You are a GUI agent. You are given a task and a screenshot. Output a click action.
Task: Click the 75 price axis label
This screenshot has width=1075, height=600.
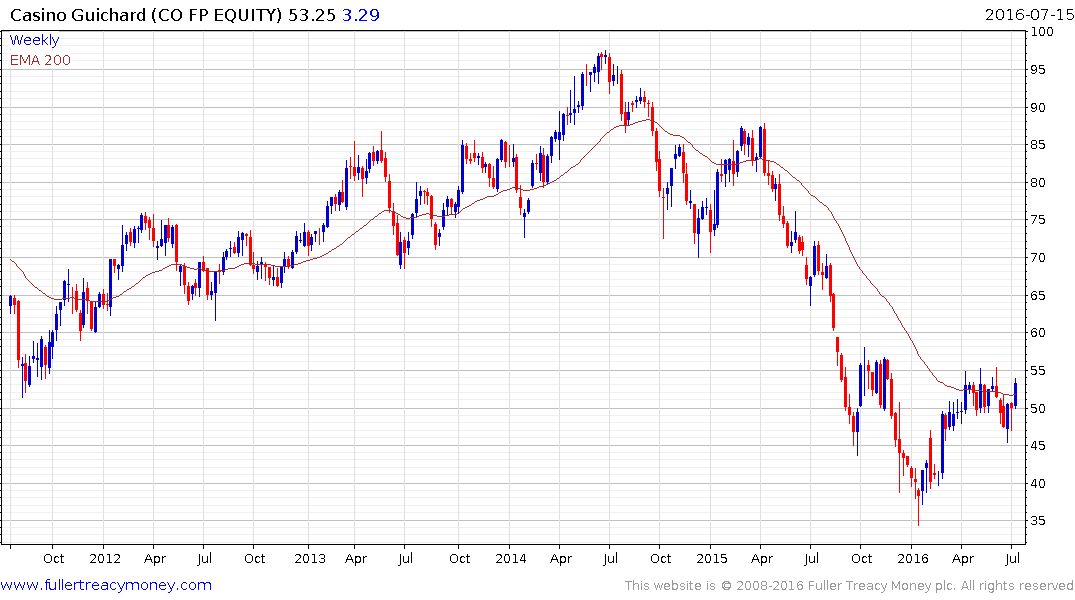coord(1038,220)
